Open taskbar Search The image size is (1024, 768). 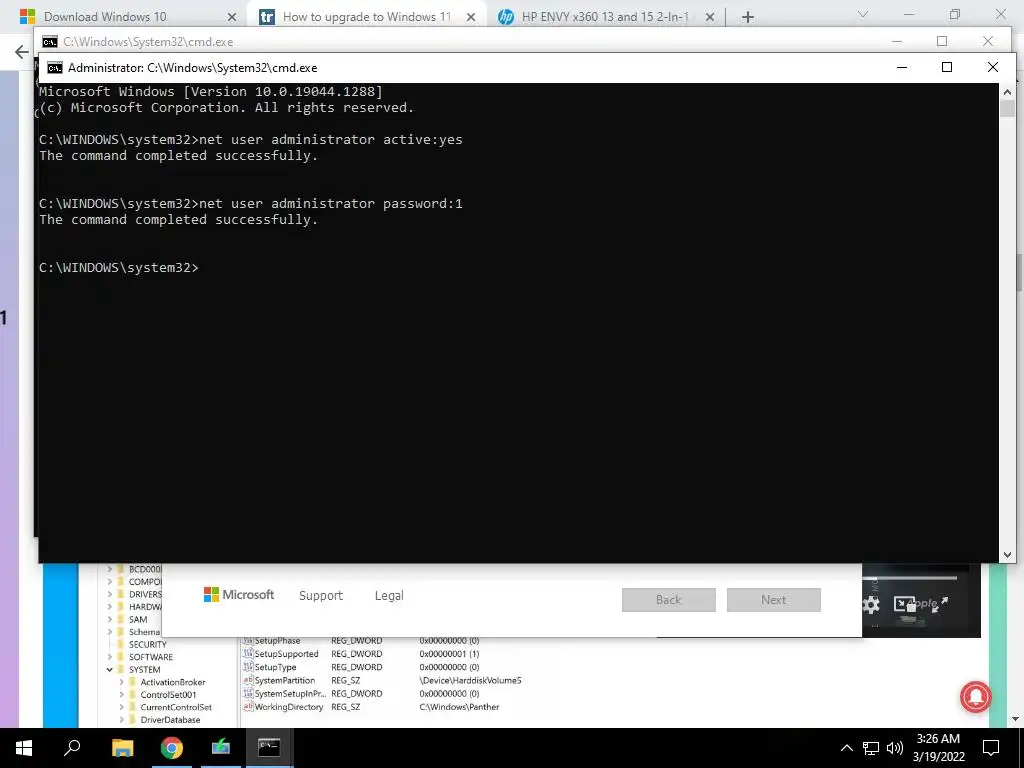click(x=72, y=747)
